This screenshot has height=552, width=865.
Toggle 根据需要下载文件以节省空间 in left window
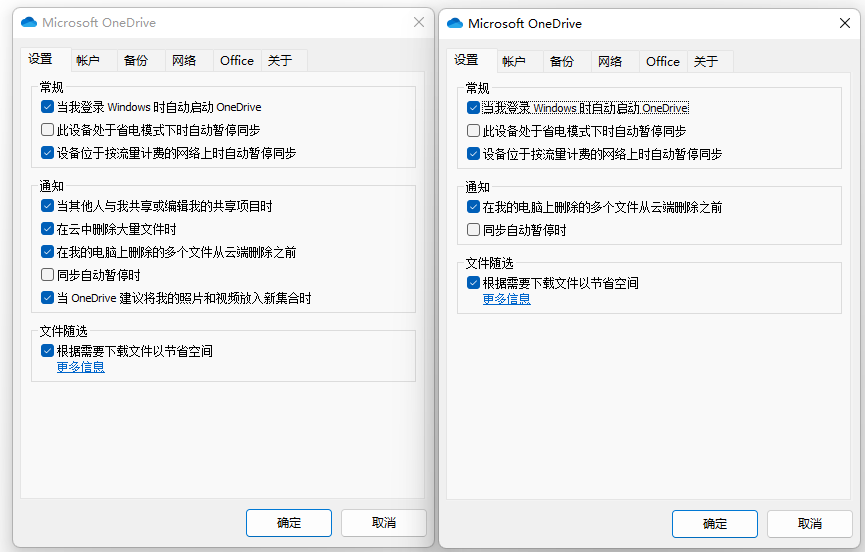47,351
